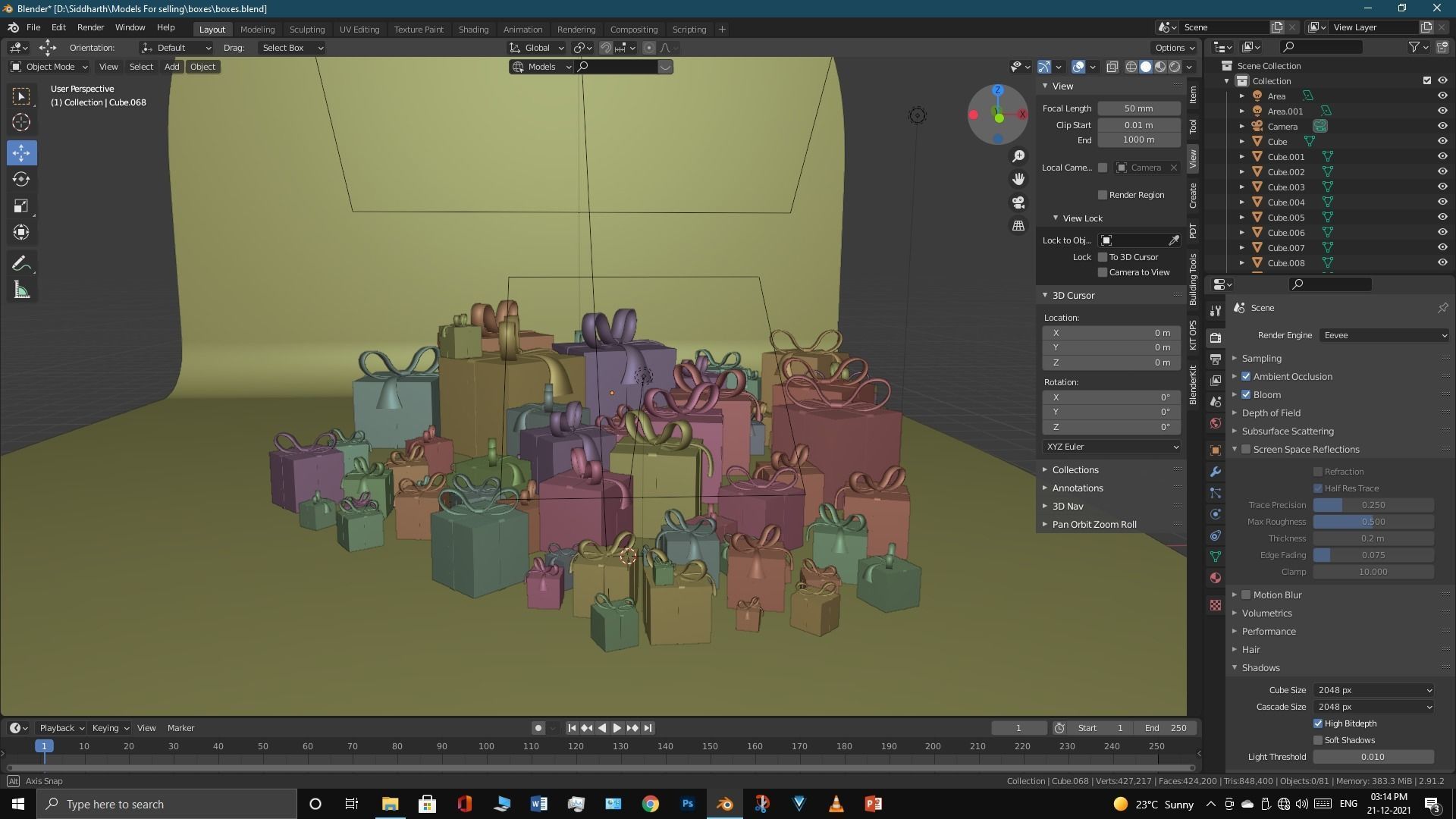Click the viewport zoom magnifier icon
The width and height of the screenshot is (1456, 819).
(x=1018, y=156)
